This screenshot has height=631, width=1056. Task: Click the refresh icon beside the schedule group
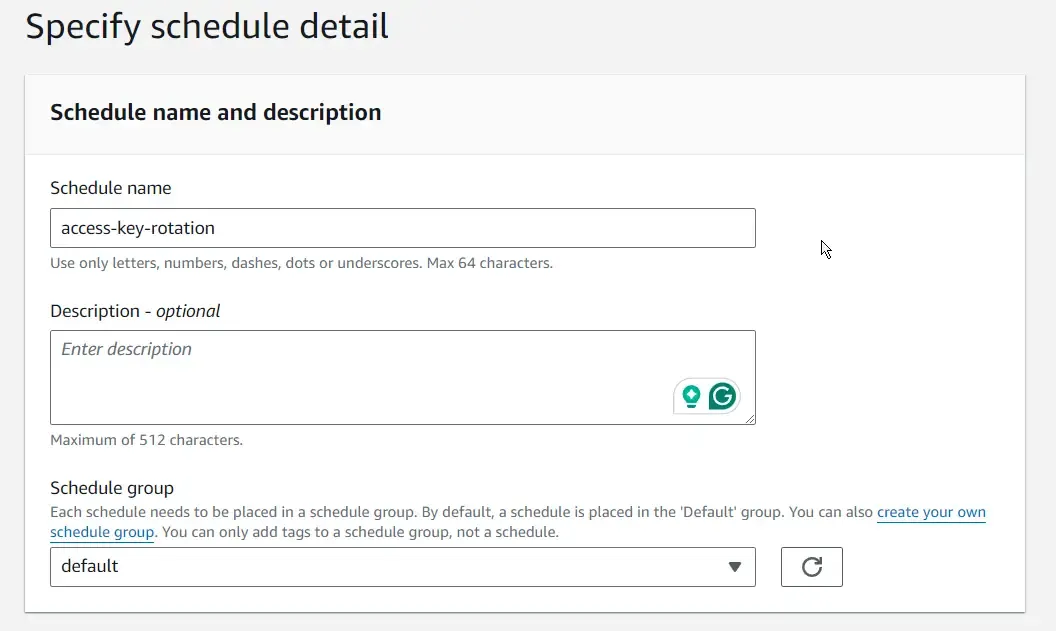tap(811, 566)
